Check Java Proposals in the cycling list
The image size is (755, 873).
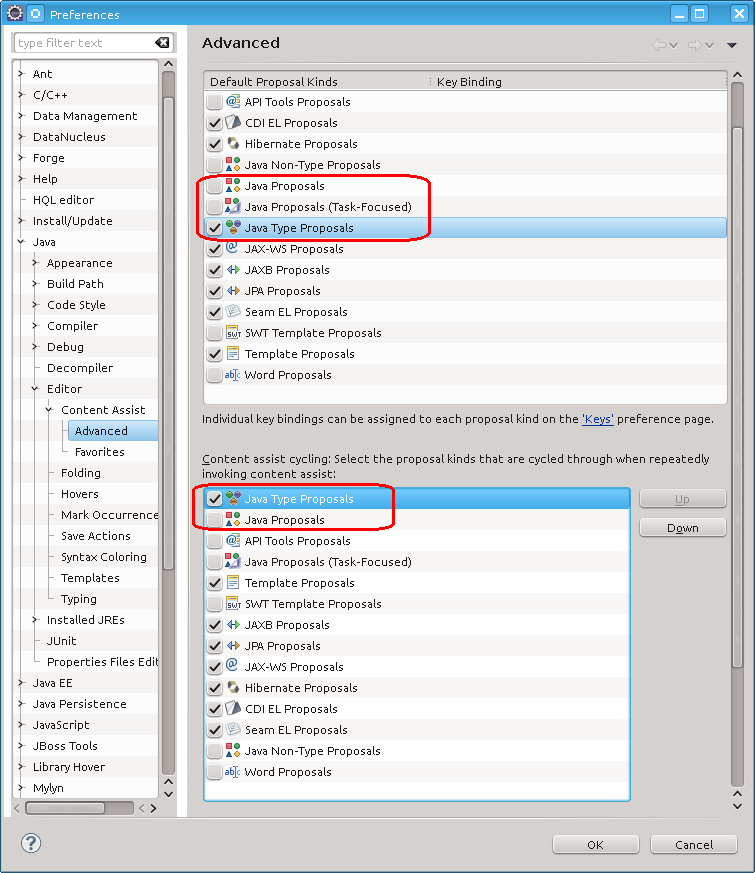tap(214, 520)
